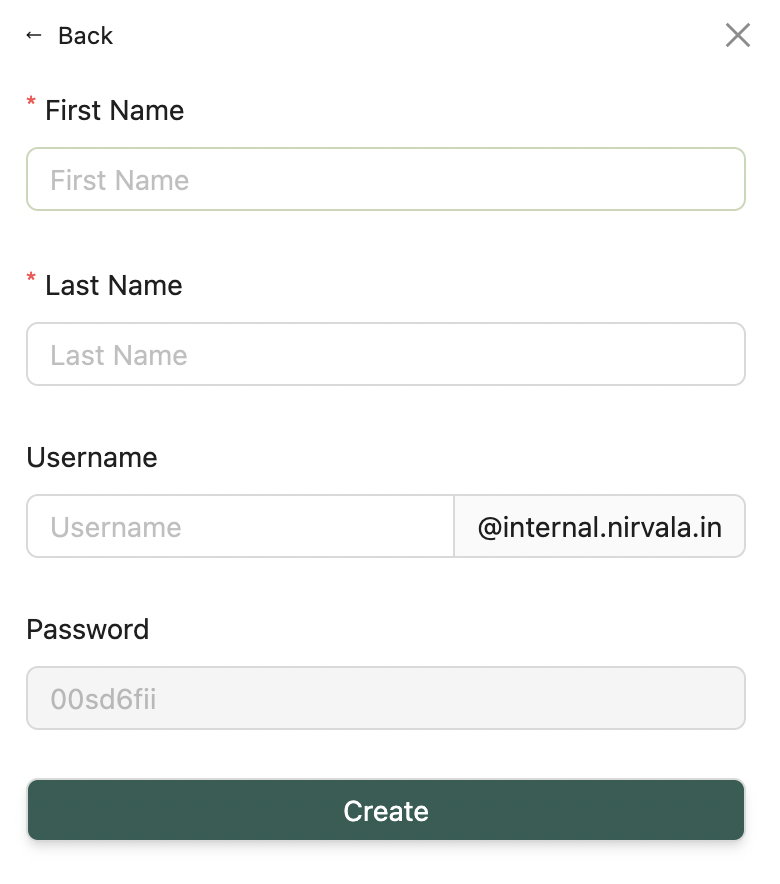This screenshot has height=884, width=780.
Task: Click the Password label text
Action: pos(87,630)
